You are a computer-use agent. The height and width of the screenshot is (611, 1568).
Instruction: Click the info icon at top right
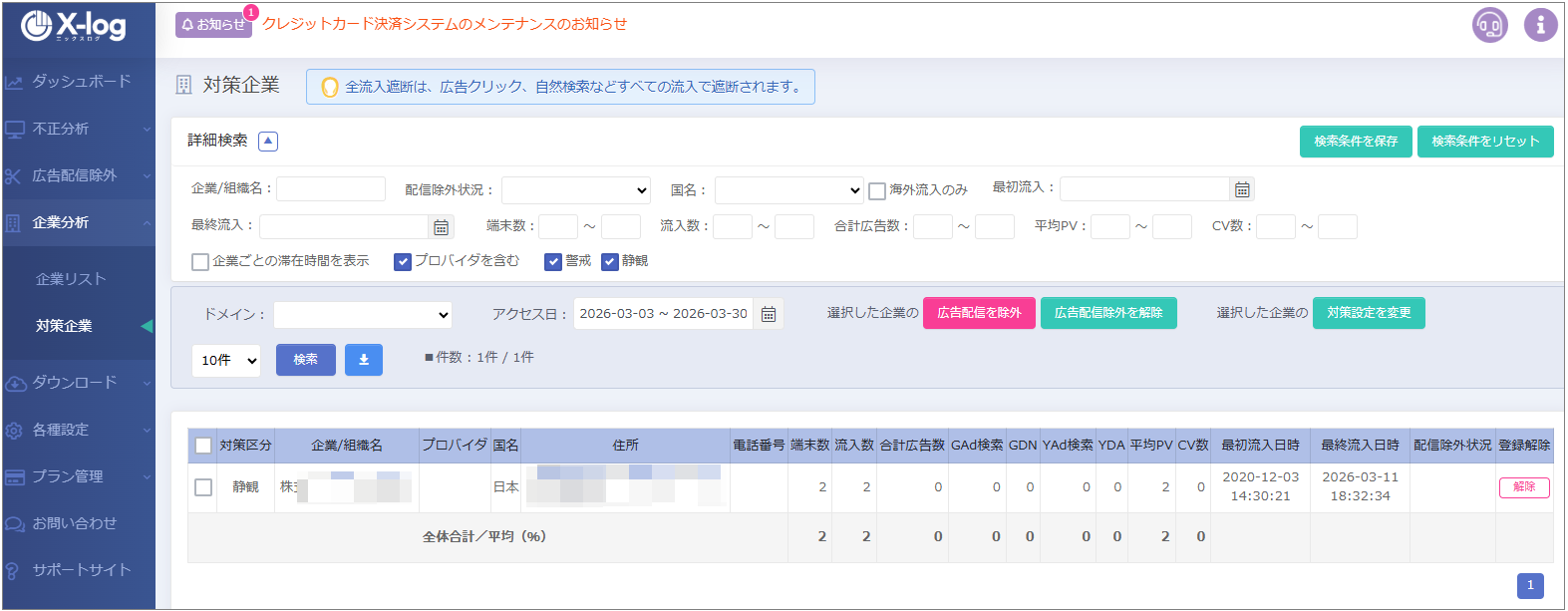[1540, 25]
